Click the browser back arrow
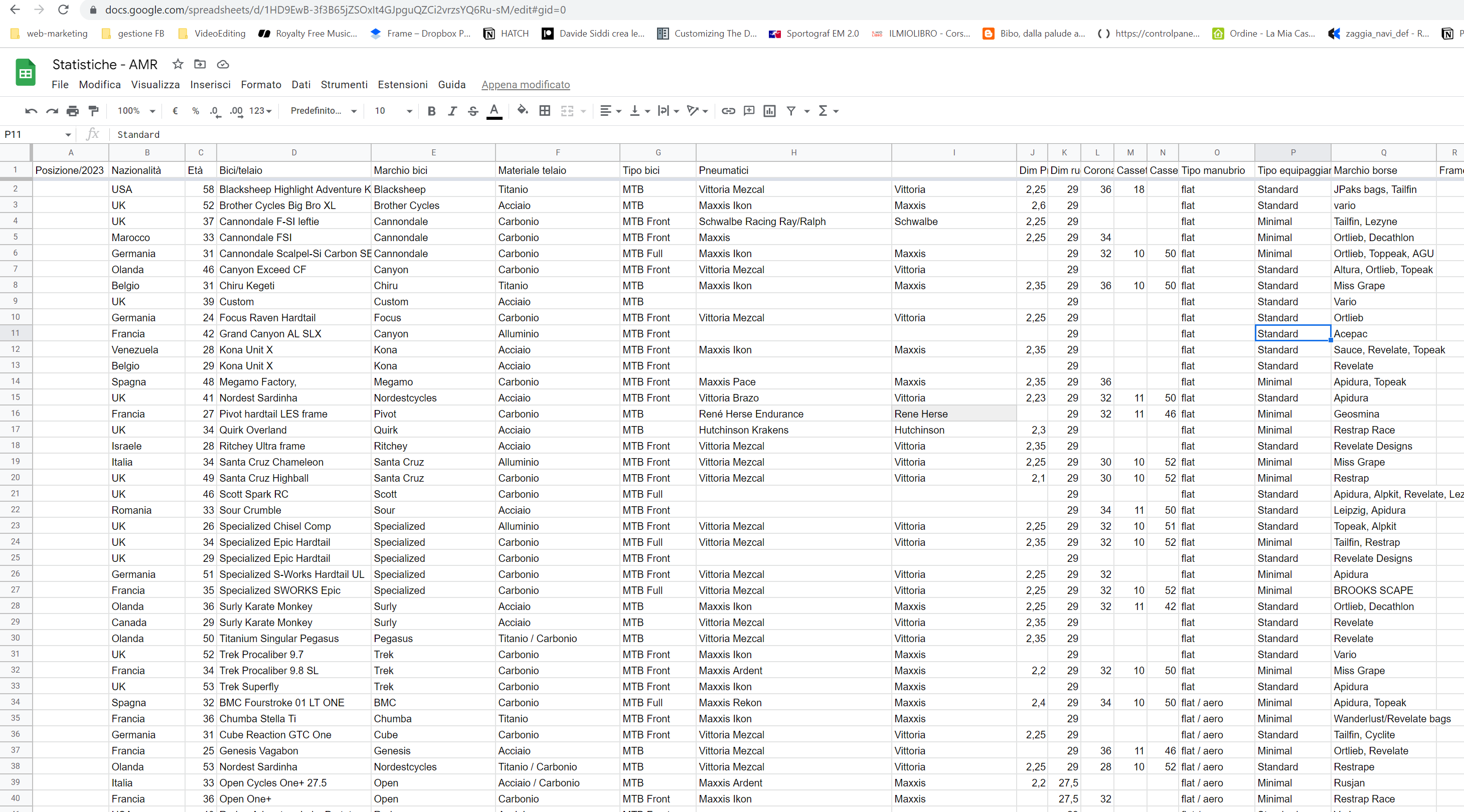The width and height of the screenshot is (1464, 812). (16, 10)
